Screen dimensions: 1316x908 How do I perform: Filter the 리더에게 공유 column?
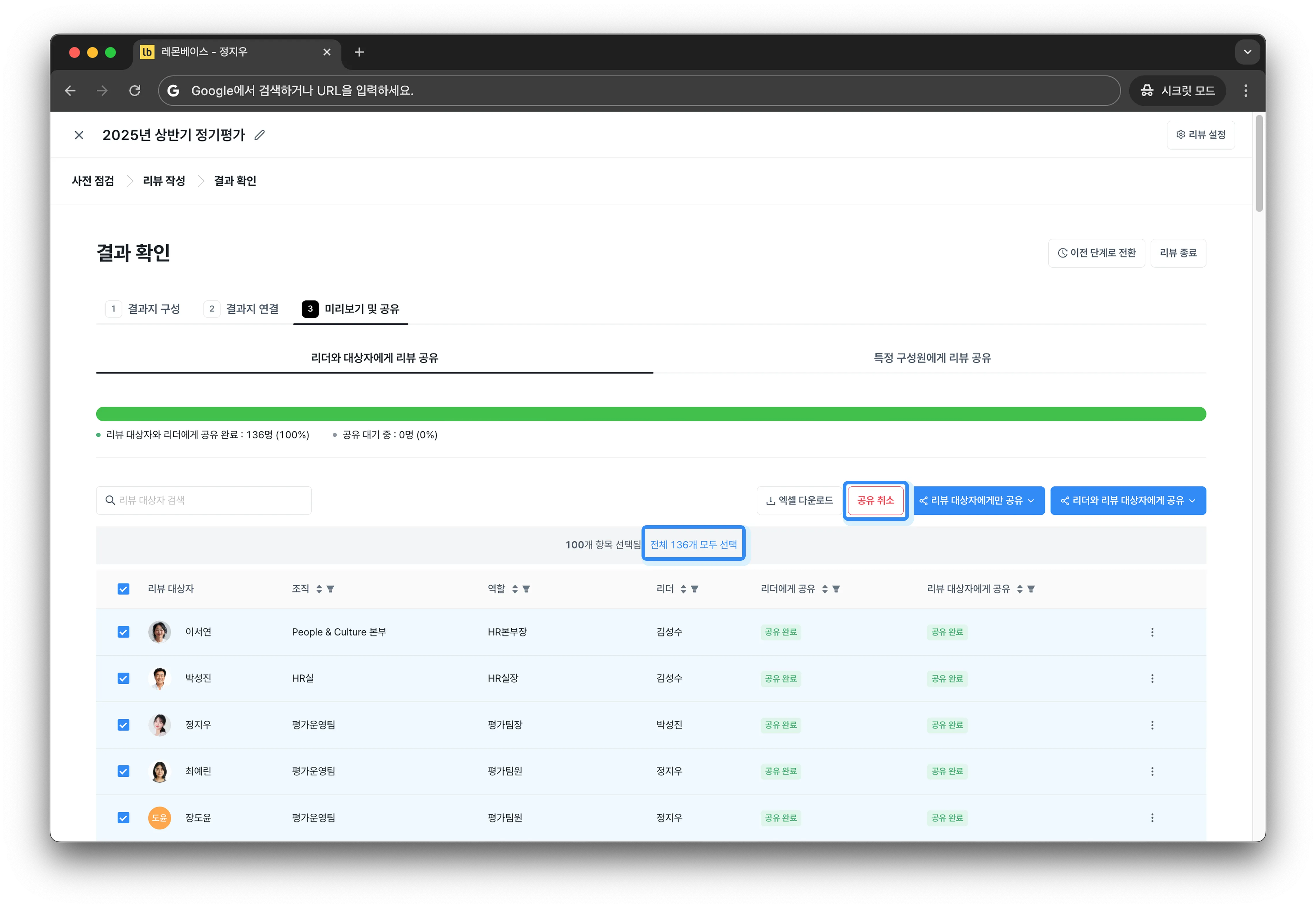click(x=836, y=589)
